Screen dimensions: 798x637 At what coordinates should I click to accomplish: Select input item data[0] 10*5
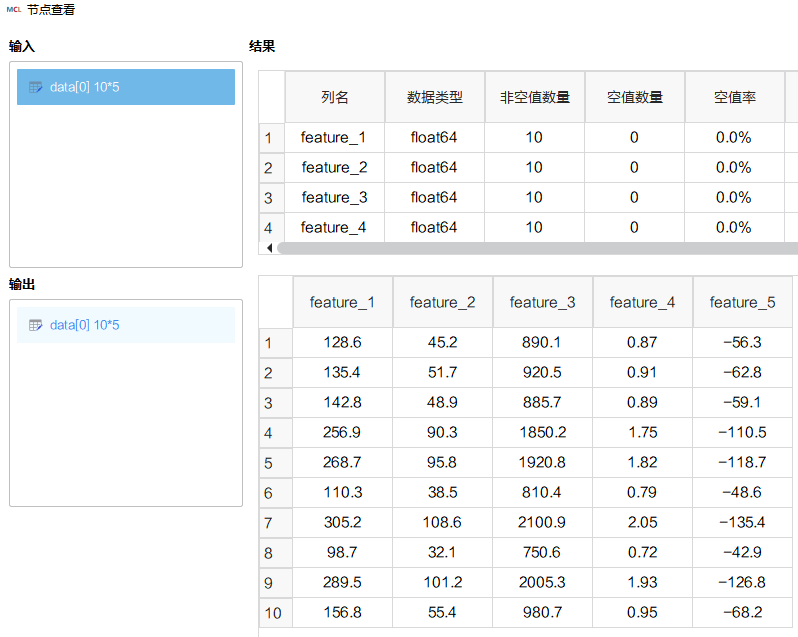tap(126, 87)
